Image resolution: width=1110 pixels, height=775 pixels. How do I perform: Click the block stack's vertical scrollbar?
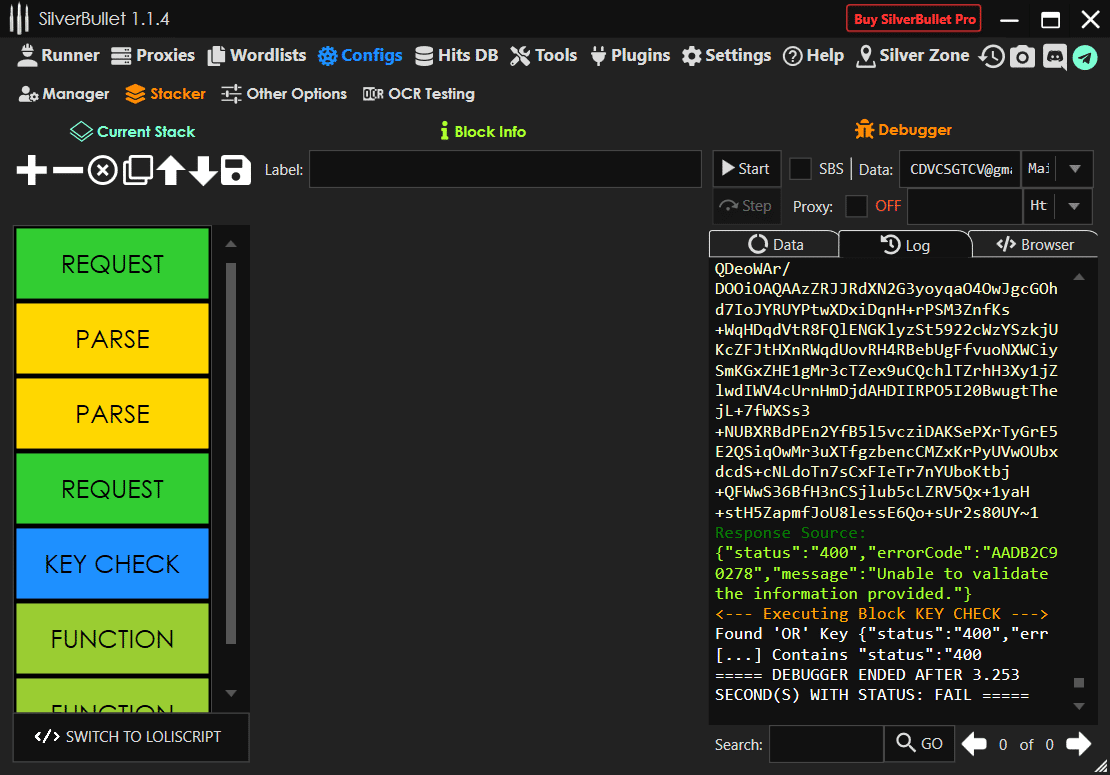tap(231, 450)
